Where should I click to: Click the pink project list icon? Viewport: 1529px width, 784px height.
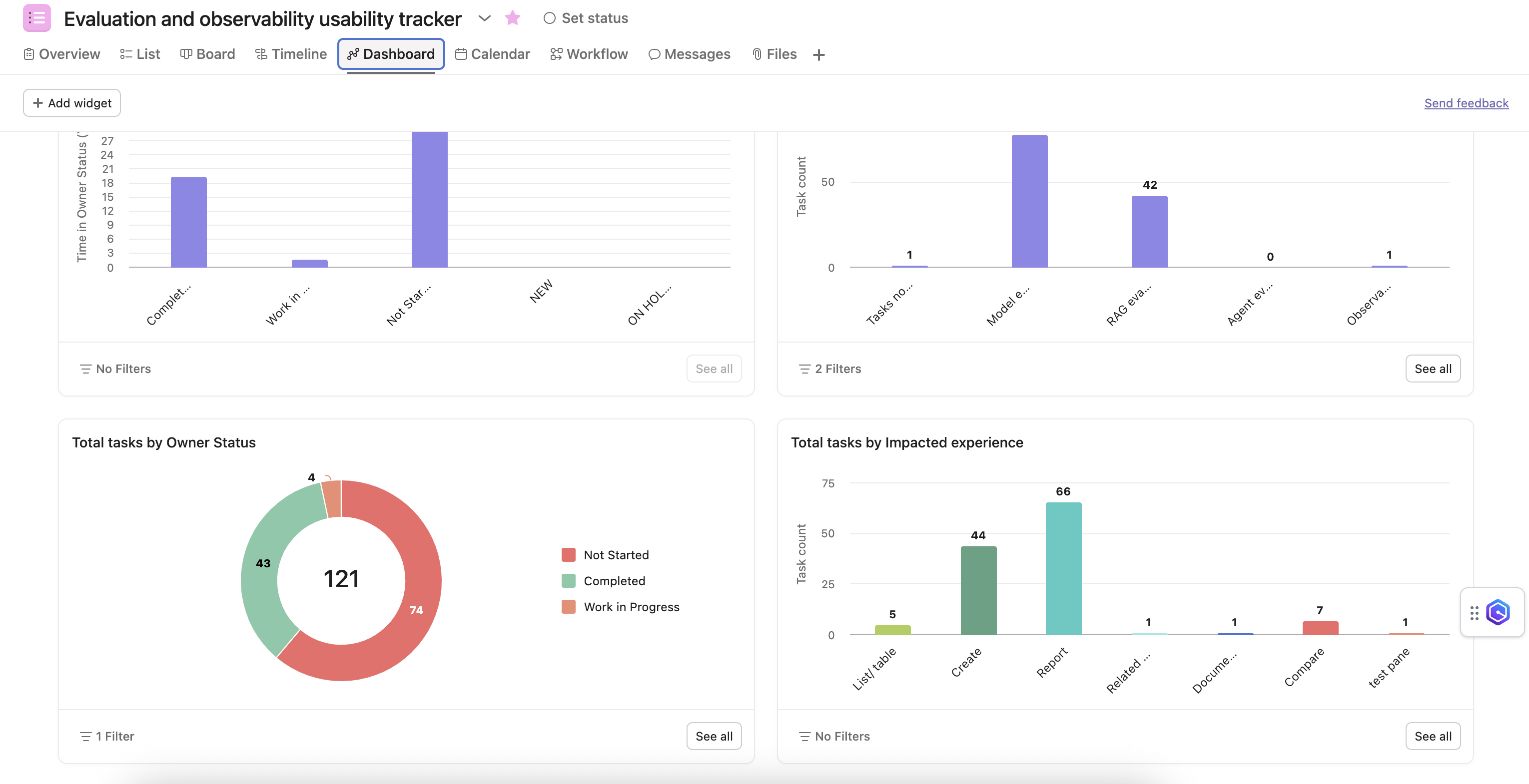coord(36,18)
